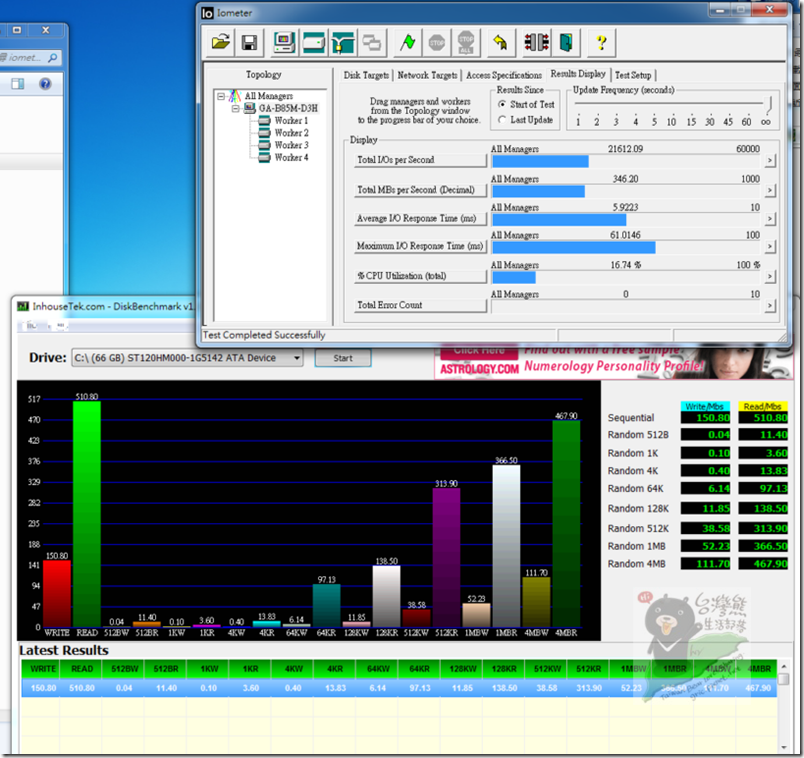Screen dimensions: 804x758
Task: Click the Total MBs per Second (Decimal) button
Action: 420,190
